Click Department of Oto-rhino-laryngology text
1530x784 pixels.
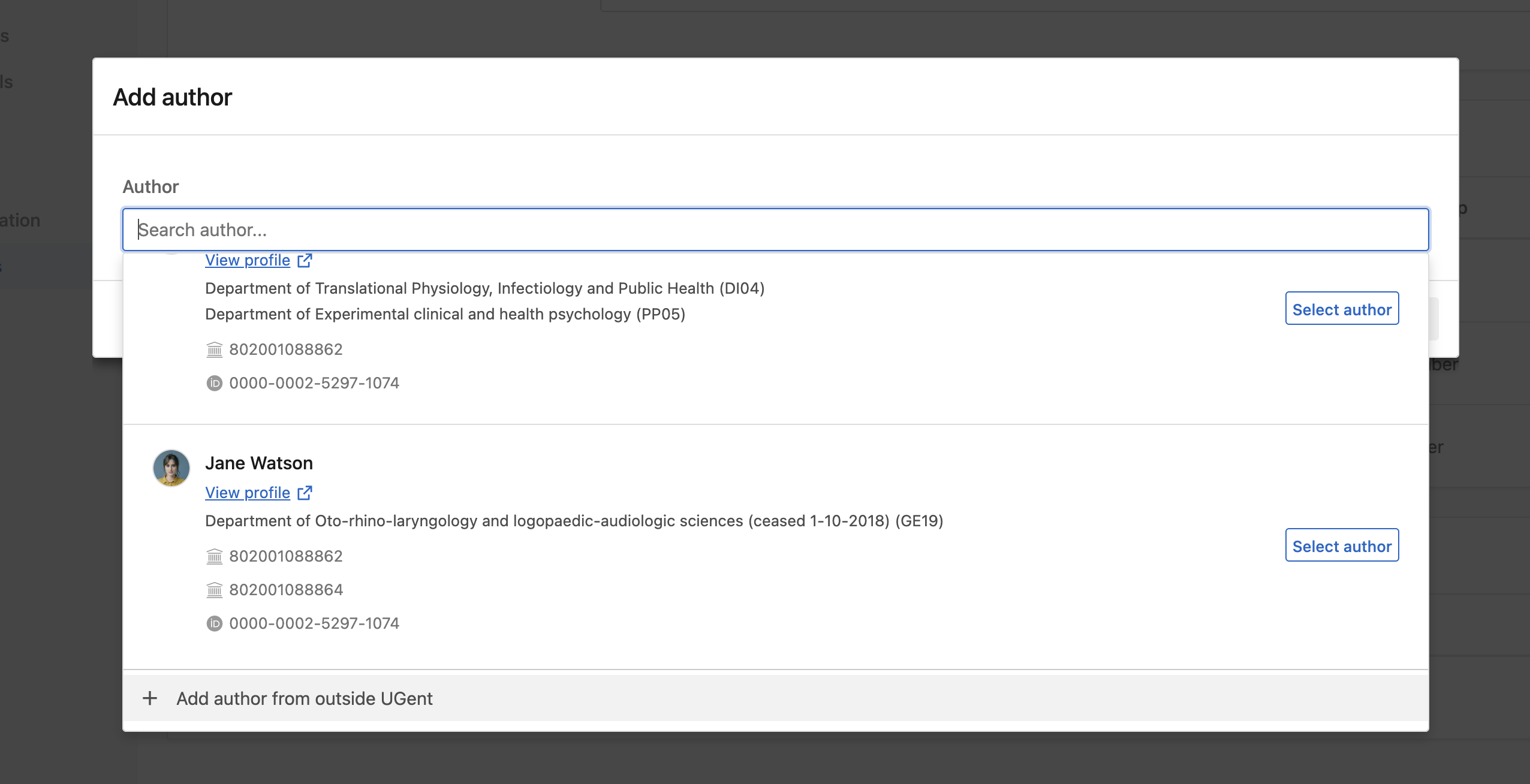[574, 521]
